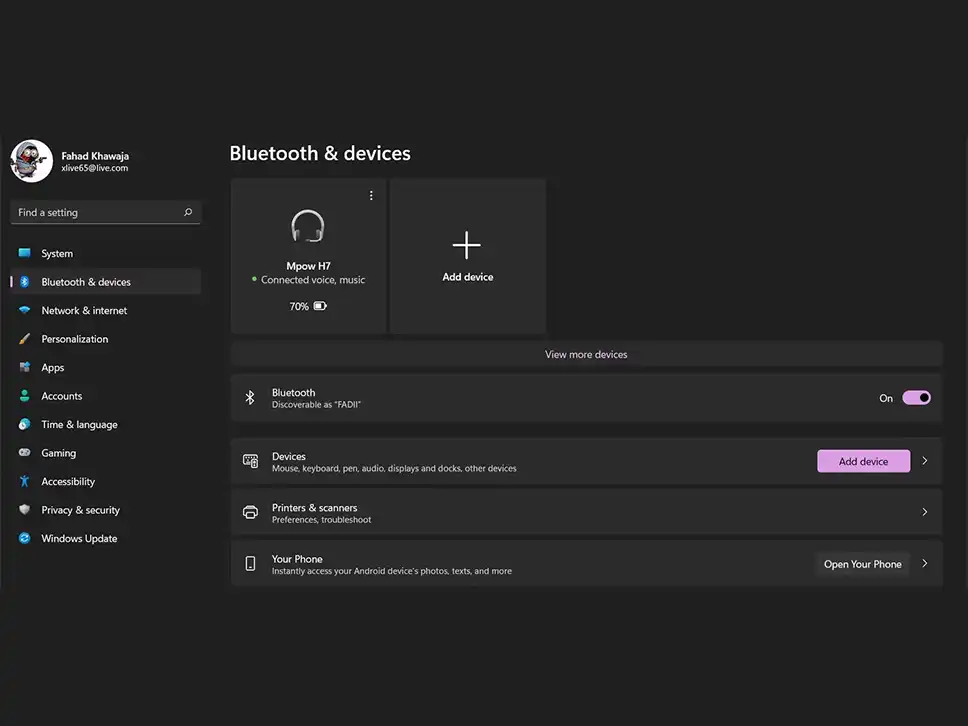Click View more devices
Viewport: 968px width, 726px height.
coord(586,354)
